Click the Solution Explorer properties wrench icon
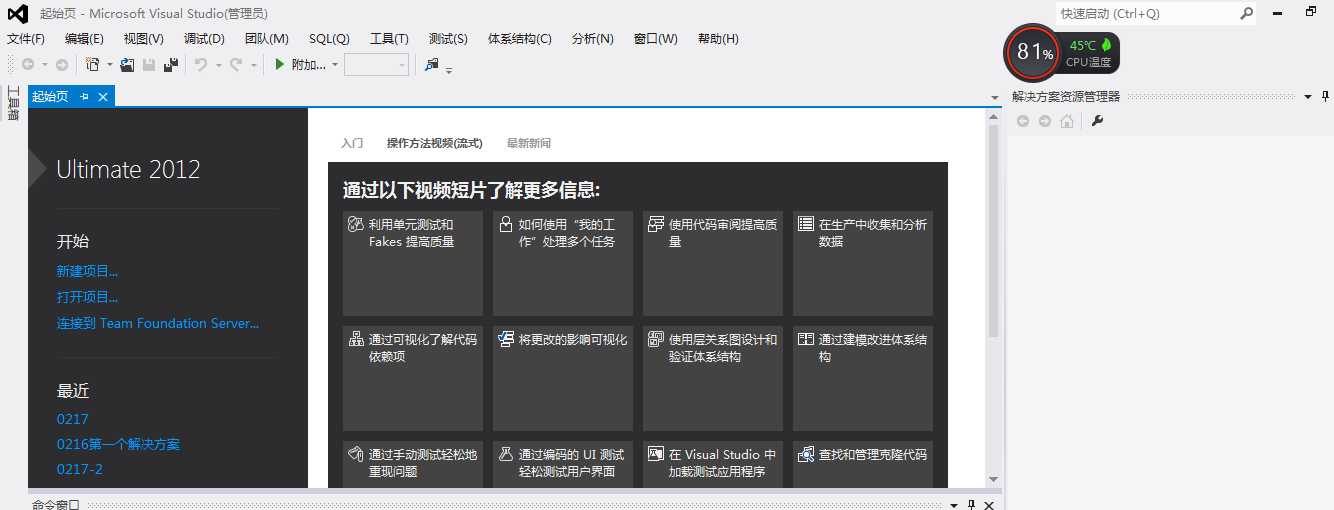 tap(1097, 121)
